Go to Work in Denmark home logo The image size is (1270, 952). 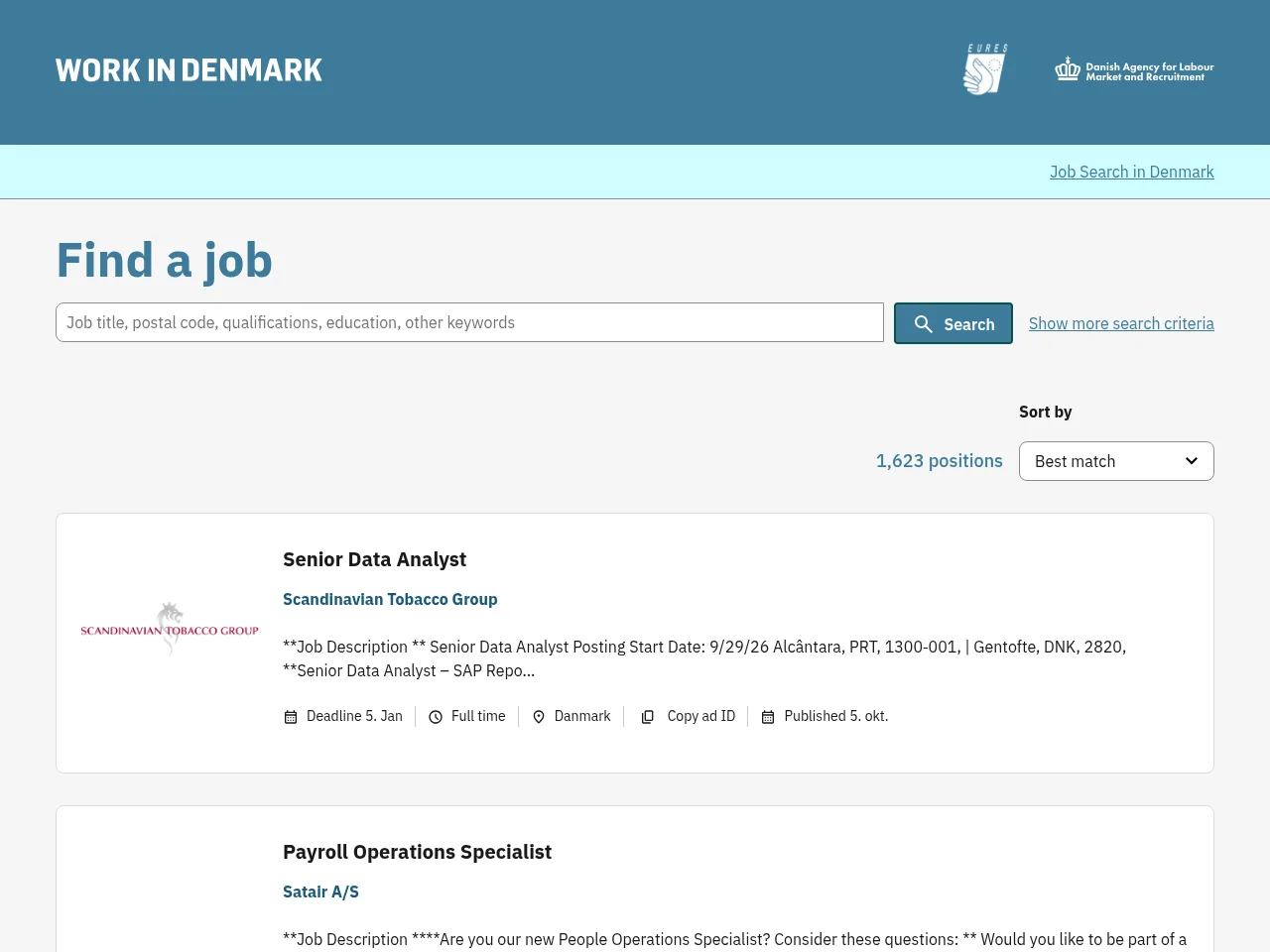pyautogui.click(x=189, y=70)
